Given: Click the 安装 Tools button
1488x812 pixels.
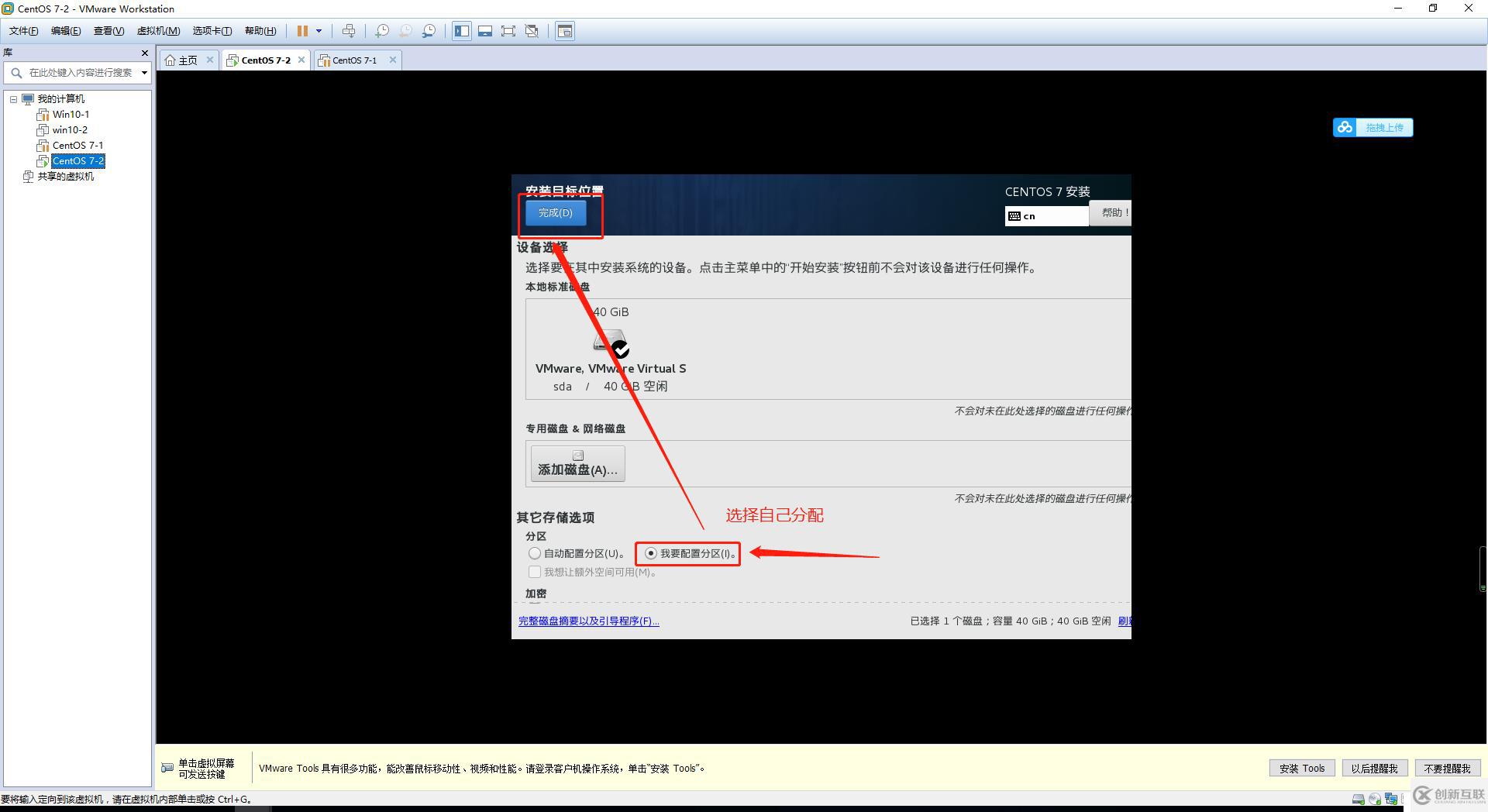Looking at the screenshot, I should click(1302, 768).
